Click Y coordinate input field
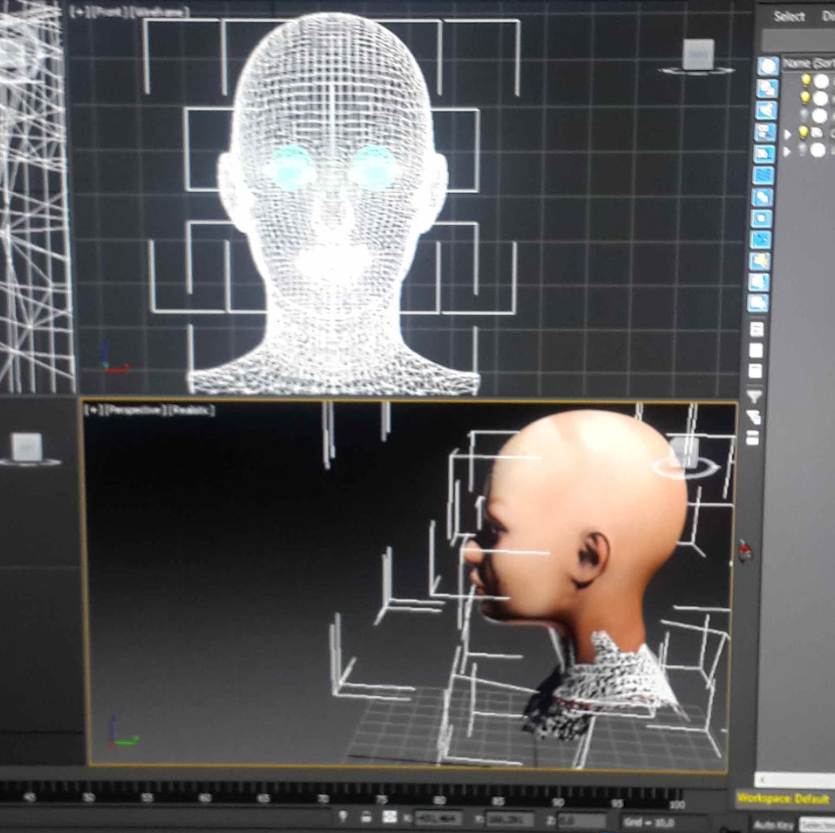Viewport: 835px width, 833px height. tap(510, 819)
